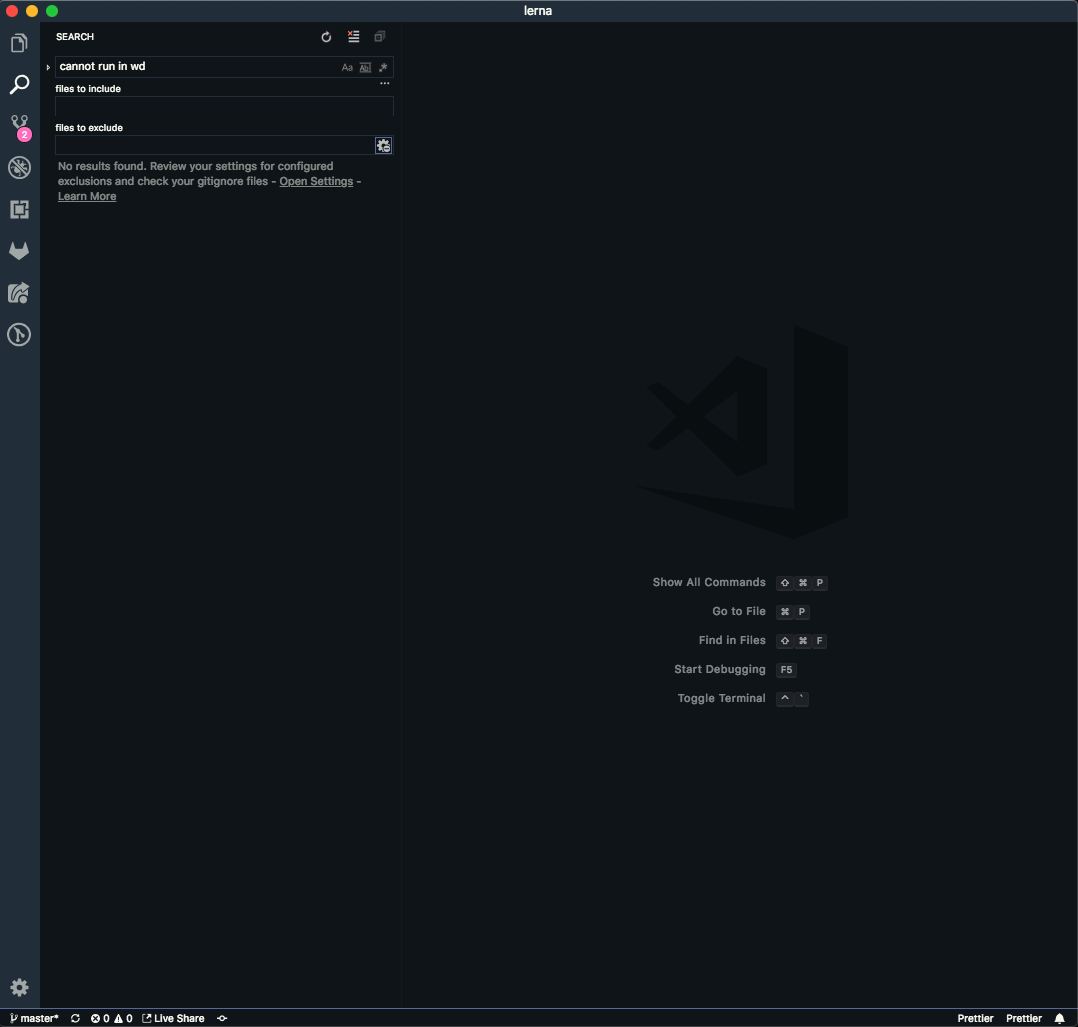Minimize the window with yellow button
This screenshot has width=1078, height=1027.
coord(32,11)
